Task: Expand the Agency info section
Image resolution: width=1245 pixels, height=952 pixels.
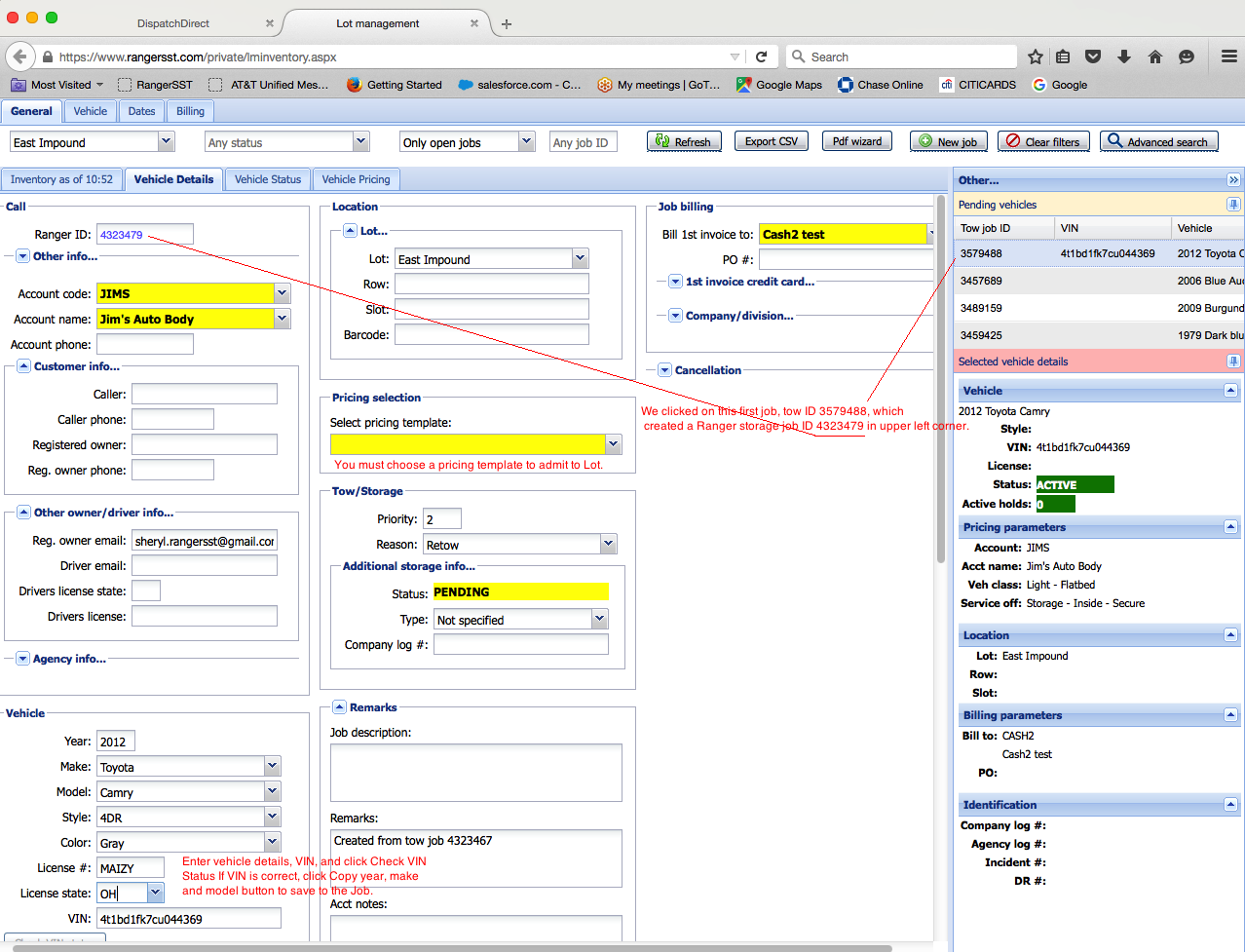Action: pos(22,659)
